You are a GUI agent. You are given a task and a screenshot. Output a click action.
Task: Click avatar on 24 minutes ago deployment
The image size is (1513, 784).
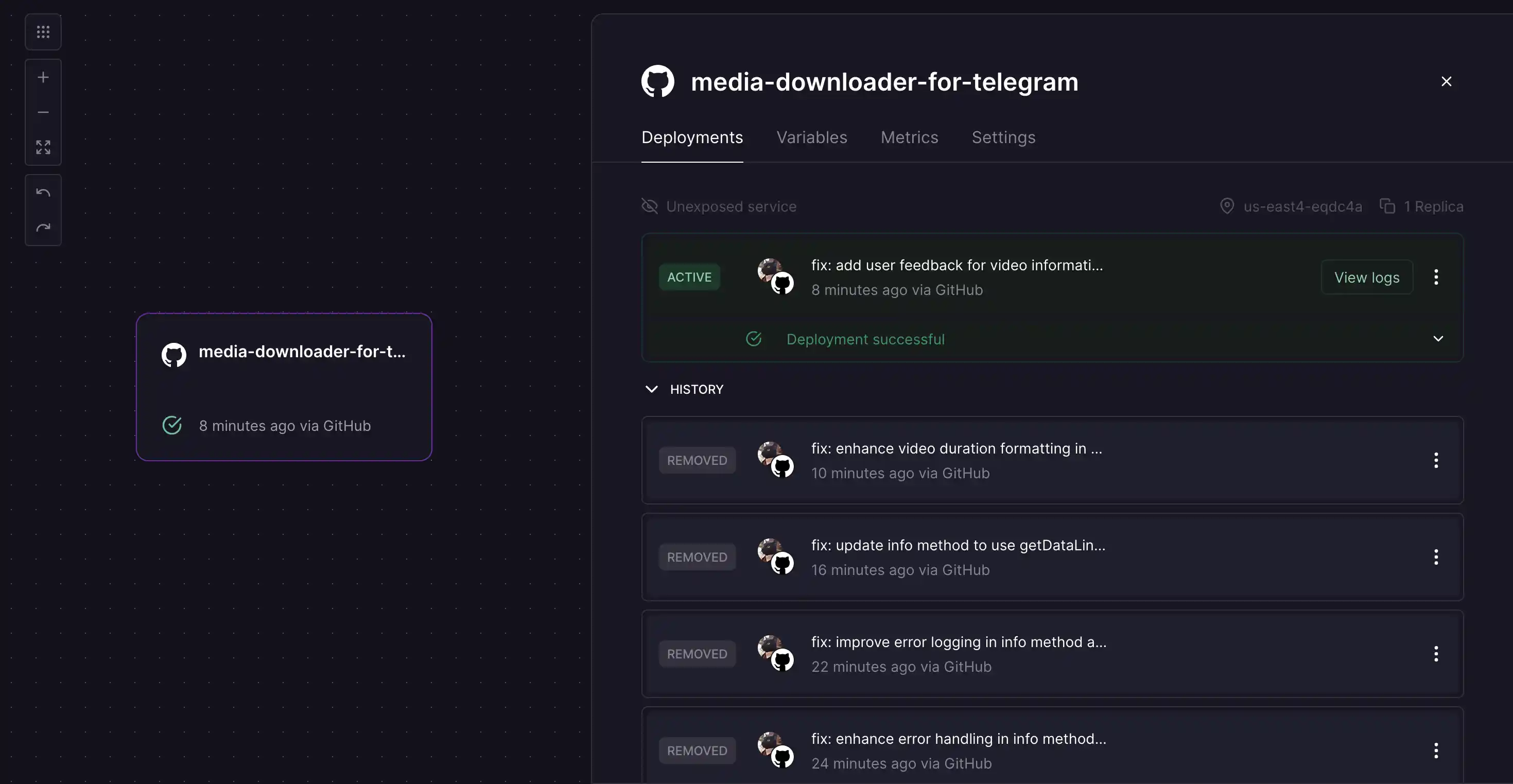coord(775,751)
